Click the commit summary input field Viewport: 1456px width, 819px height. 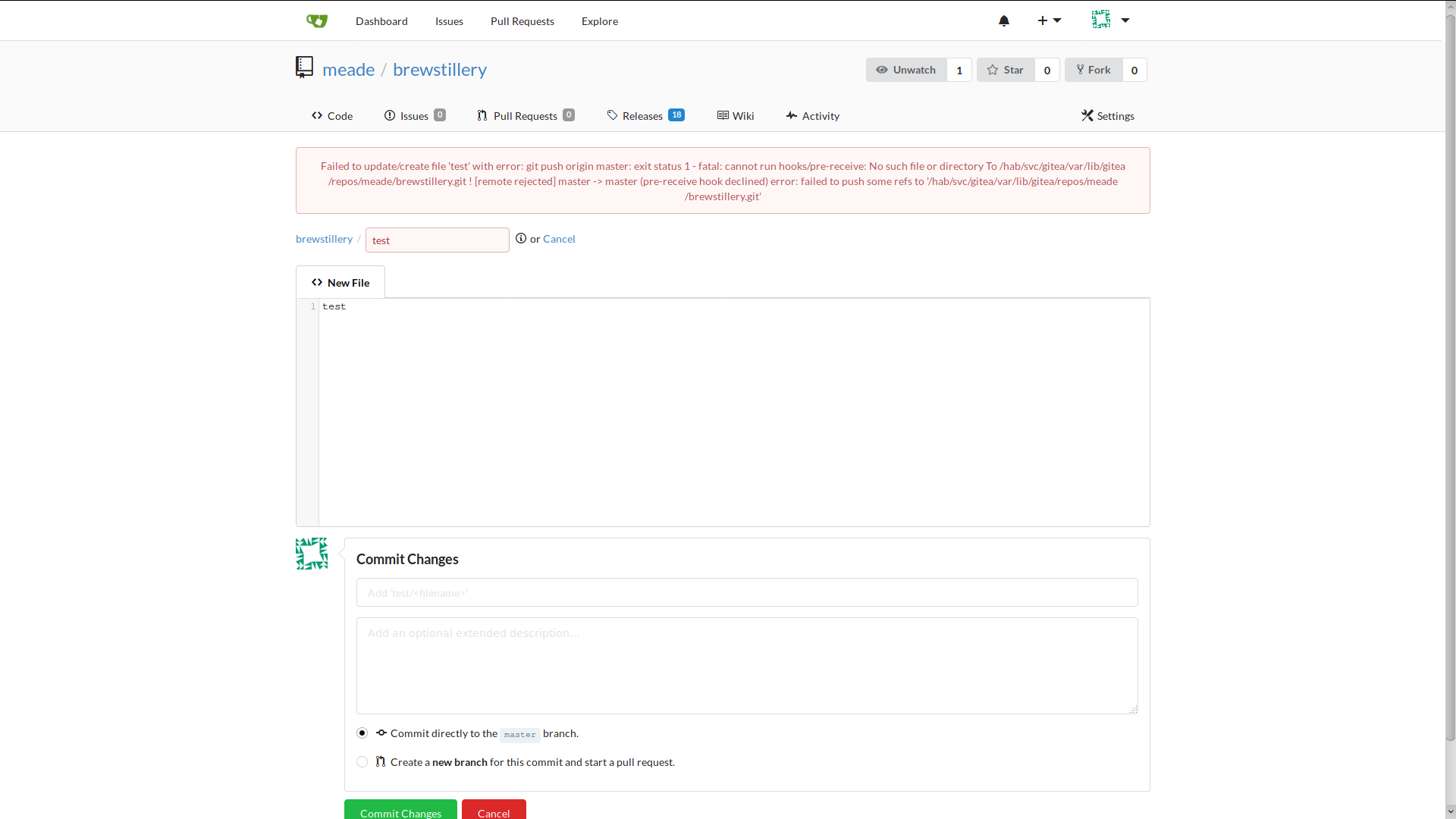[x=747, y=592]
